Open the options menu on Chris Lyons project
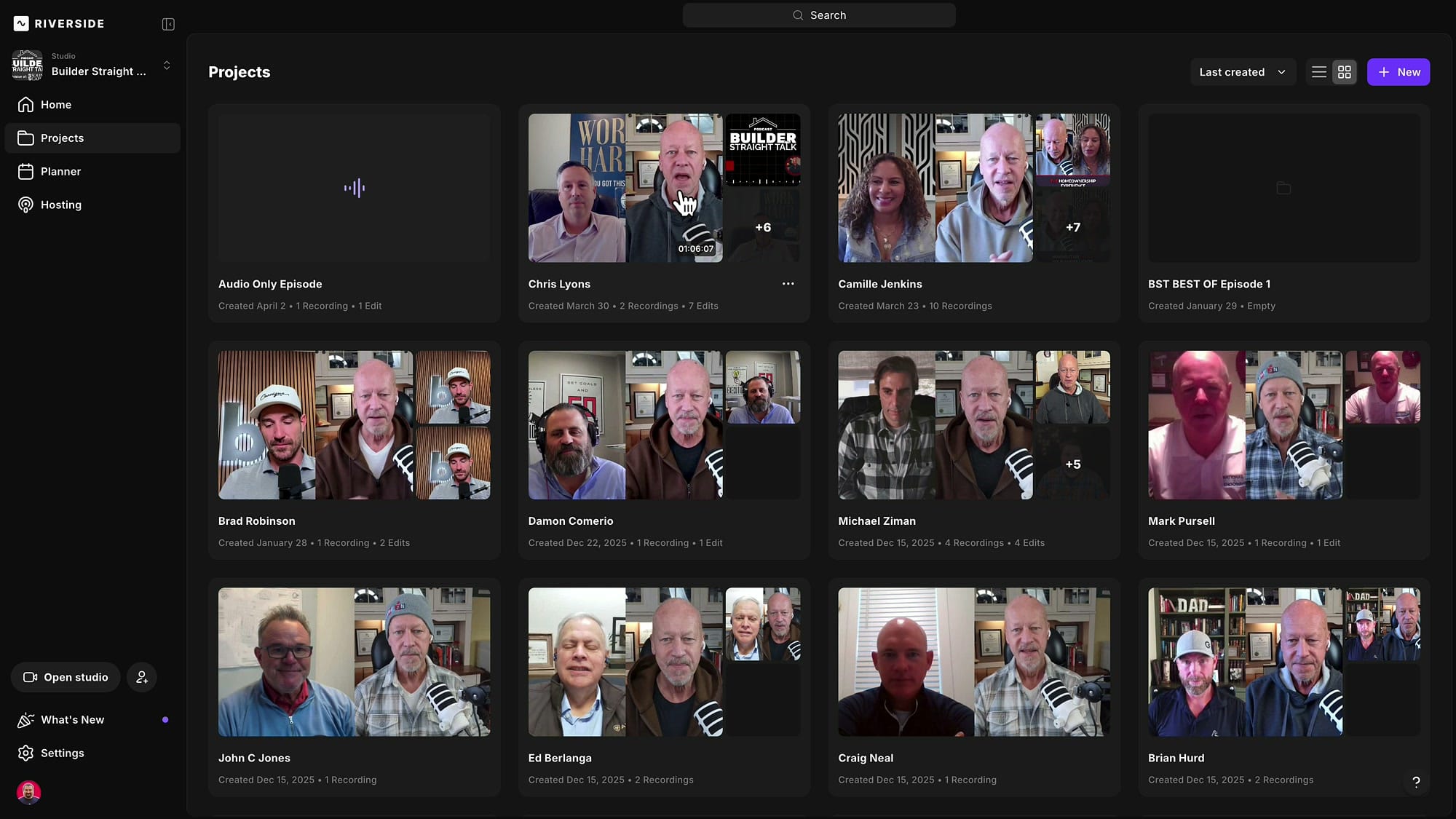This screenshot has height=819, width=1456. coord(788,284)
